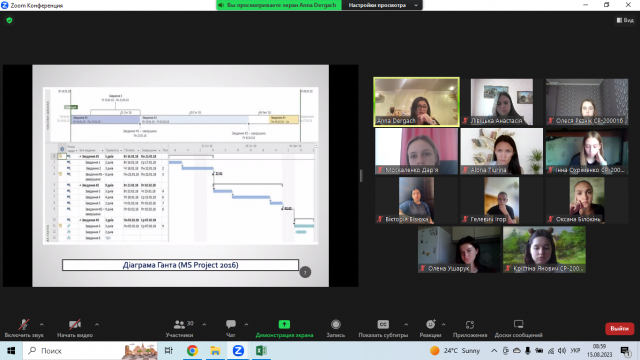Start recording with Запись button
The image size is (640, 360).
336,328
